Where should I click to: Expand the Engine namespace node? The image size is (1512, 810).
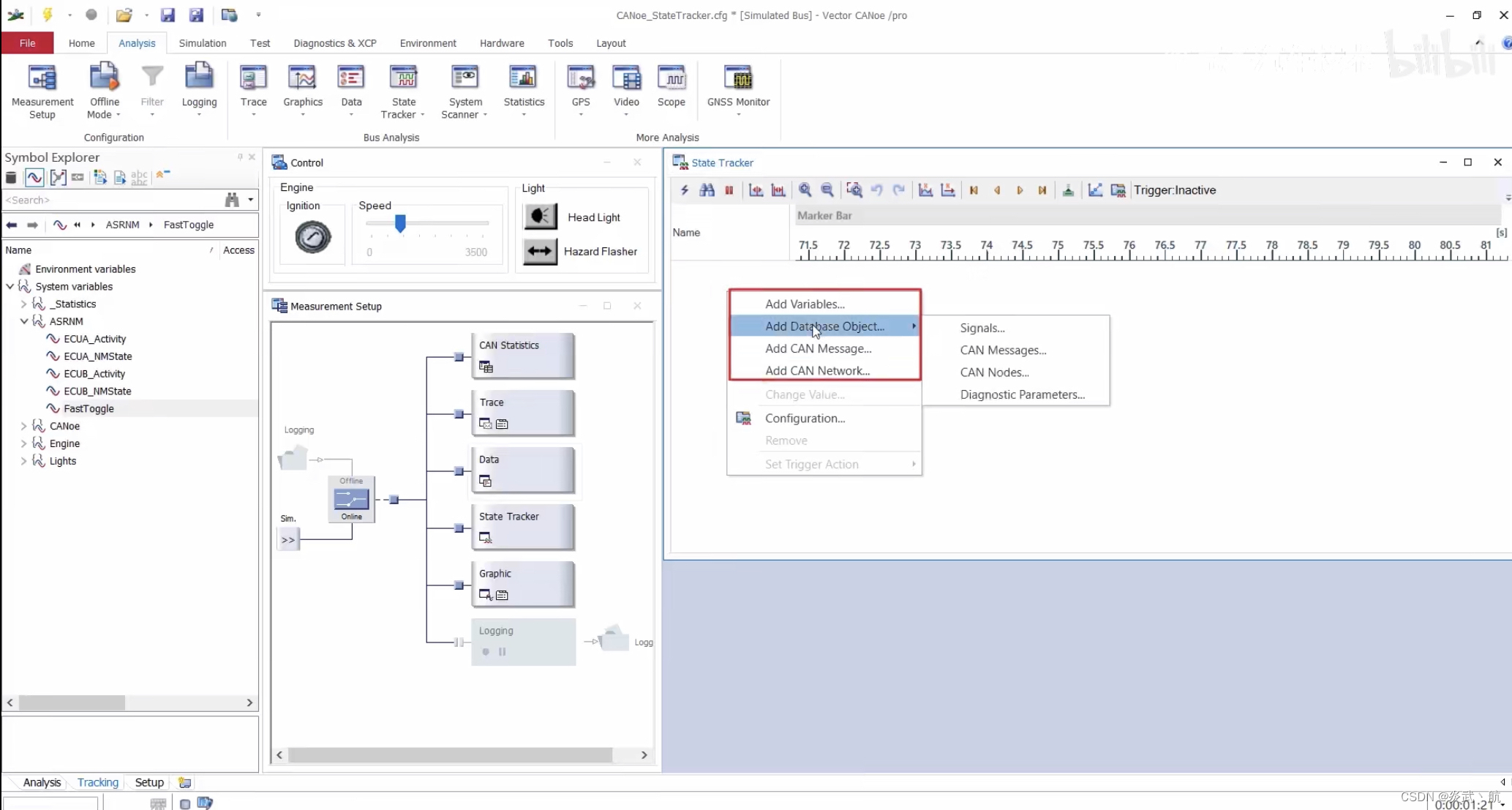point(24,443)
